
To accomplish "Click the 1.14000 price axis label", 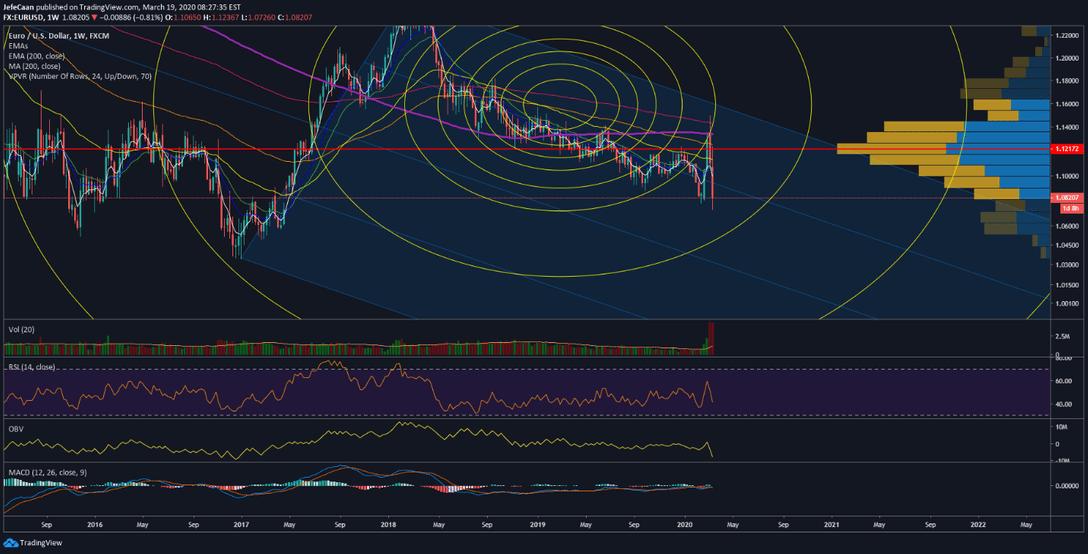I will click(x=1065, y=128).
